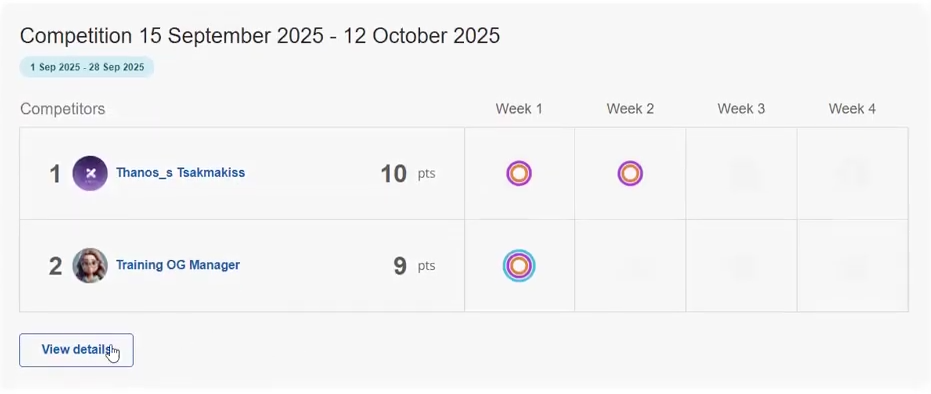Open Thanos_s Tsakmakiss purple avatar icon
Image resolution: width=931 pixels, height=394 pixels.
click(x=90, y=173)
